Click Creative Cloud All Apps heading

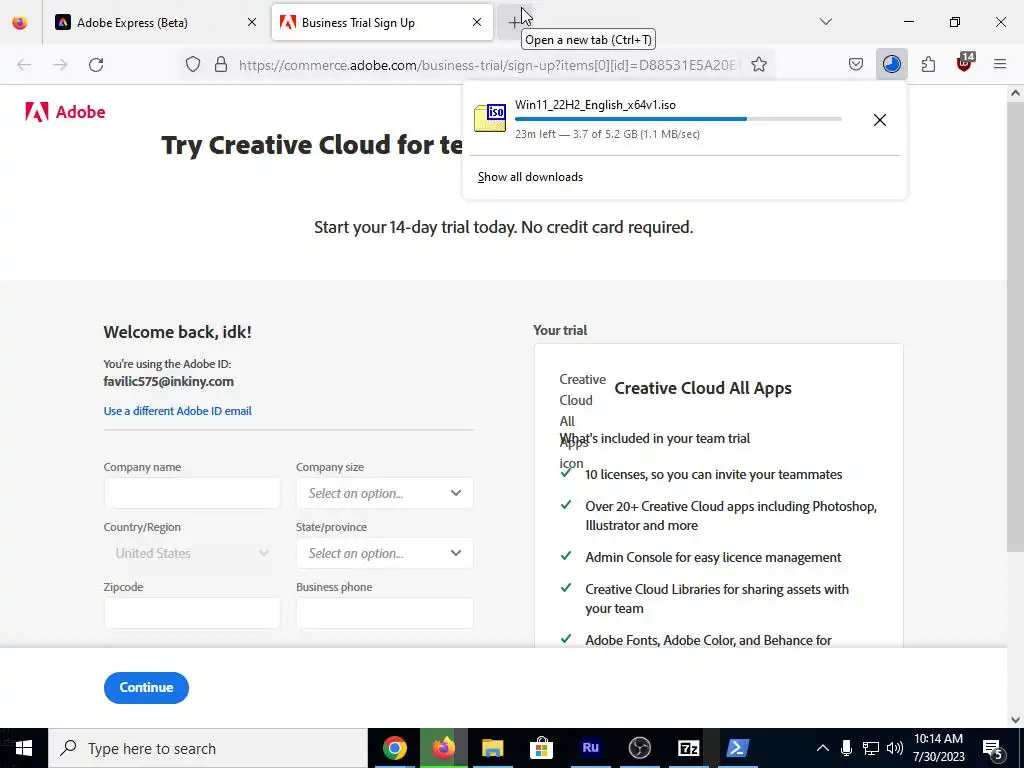[703, 388]
